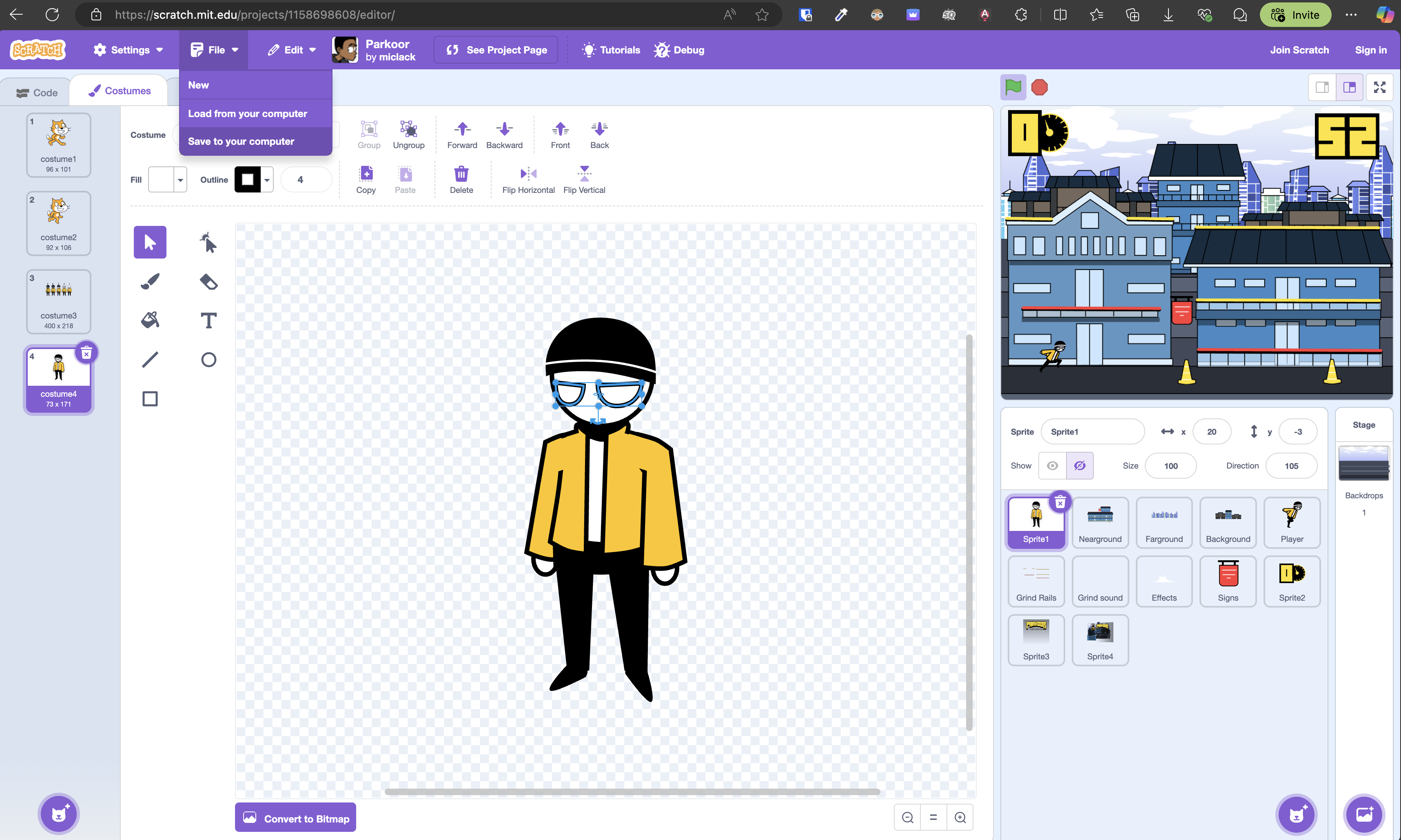The image size is (1401, 840).
Task: Click the green flag to run
Action: [x=1013, y=88]
